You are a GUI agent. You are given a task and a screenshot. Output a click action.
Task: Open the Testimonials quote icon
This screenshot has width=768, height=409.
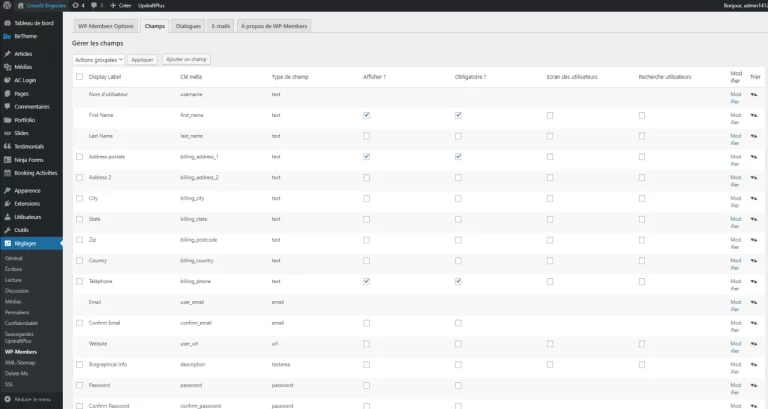click(x=7, y=146)
